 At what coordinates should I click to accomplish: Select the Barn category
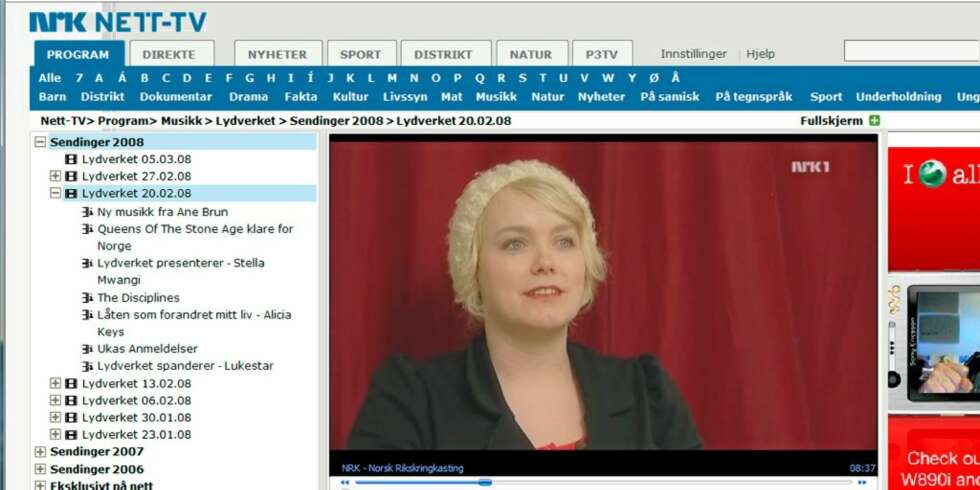pos(52,97)
